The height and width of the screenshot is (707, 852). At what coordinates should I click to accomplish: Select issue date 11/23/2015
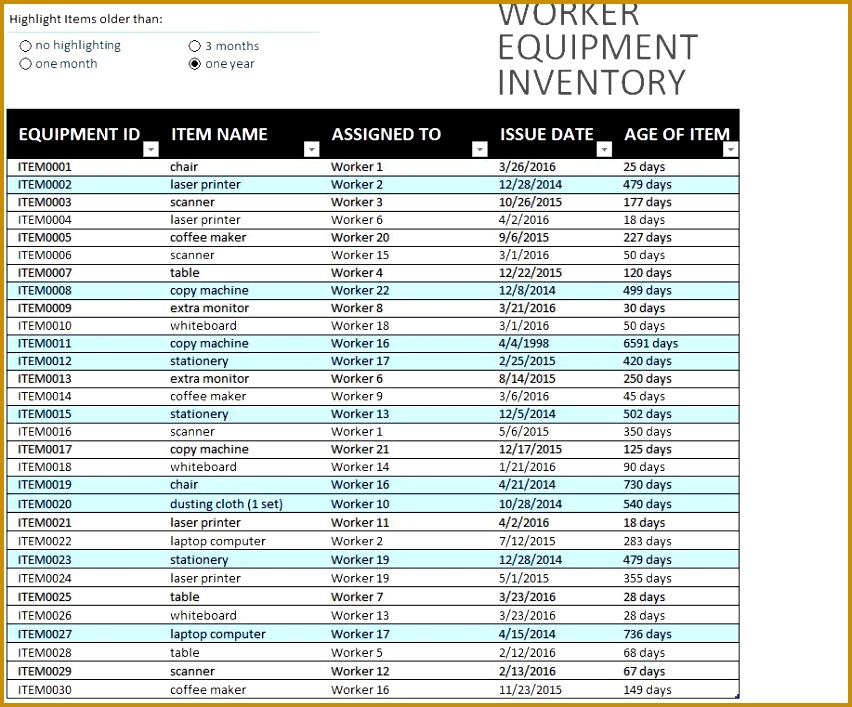click(x=530, y=690)
